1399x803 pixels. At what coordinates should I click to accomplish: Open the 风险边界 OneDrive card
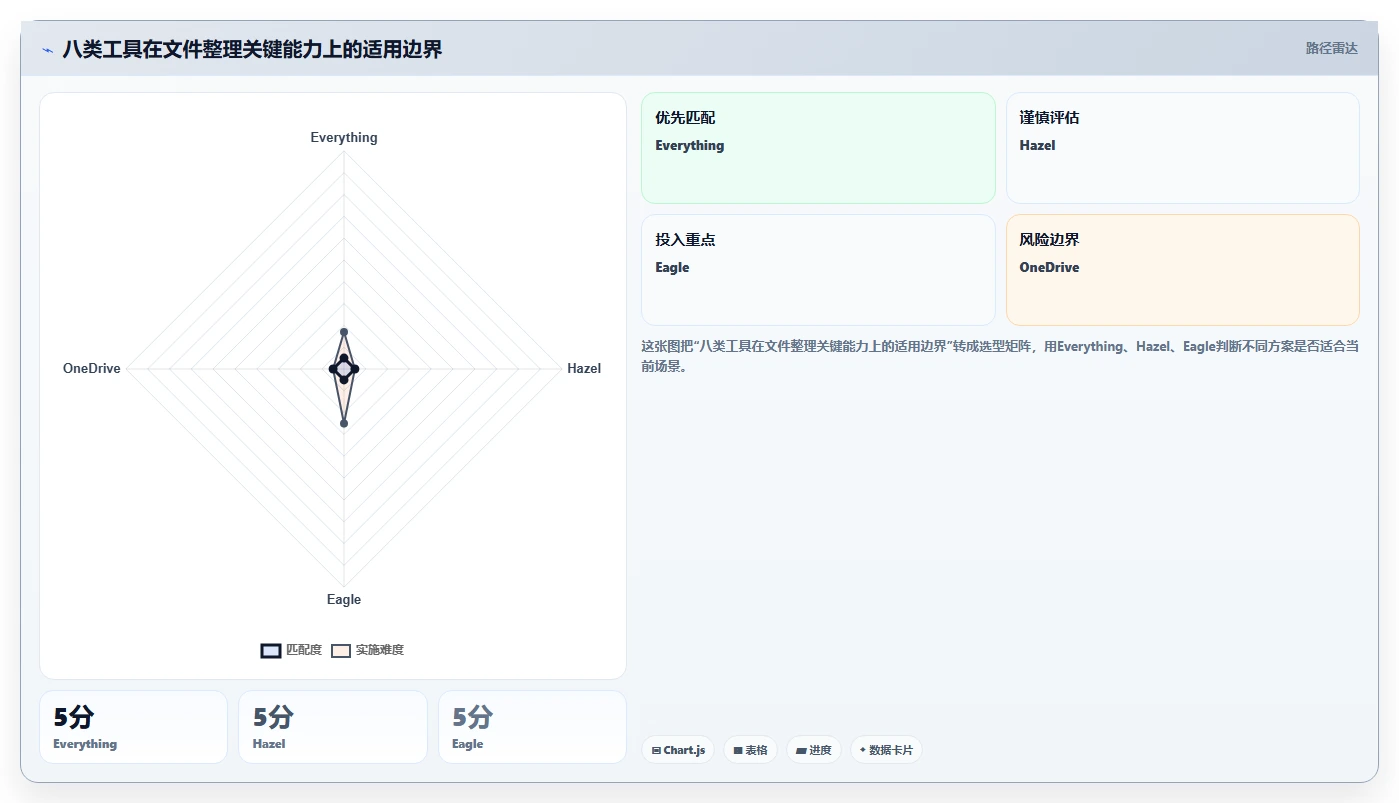pos(1182,270)
